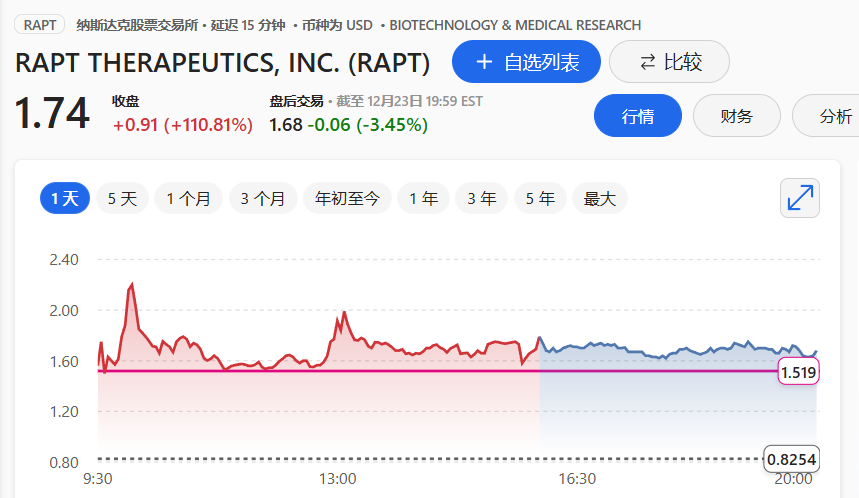Expand the chart to fullscreen

pos(799,198)
